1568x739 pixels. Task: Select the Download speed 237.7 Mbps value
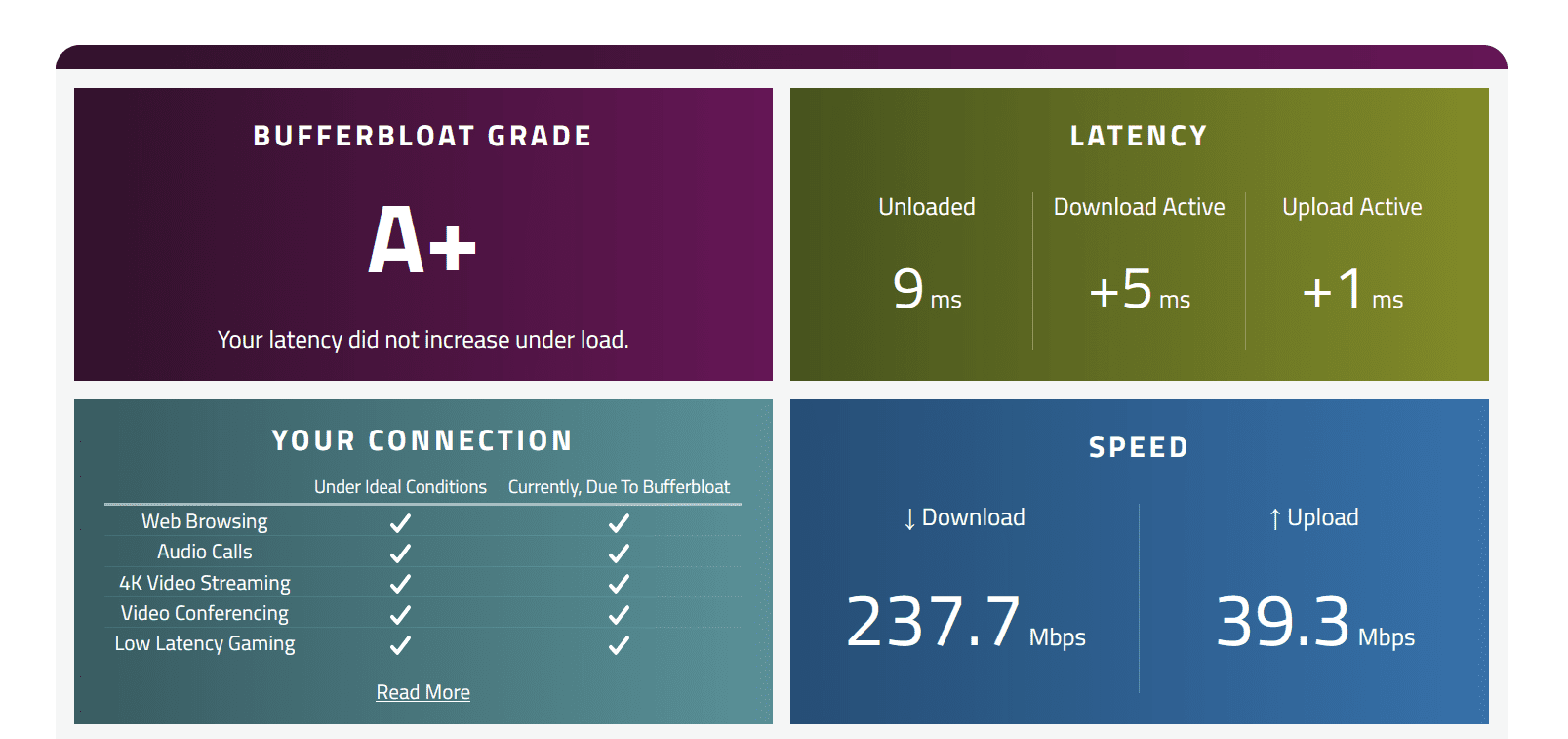coord(965,623)
